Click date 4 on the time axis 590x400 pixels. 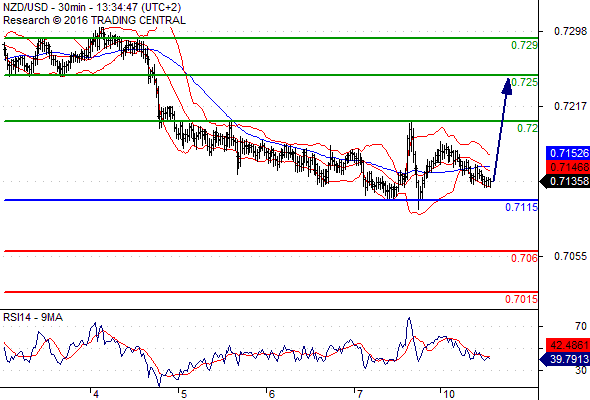(x=96, y=394)
